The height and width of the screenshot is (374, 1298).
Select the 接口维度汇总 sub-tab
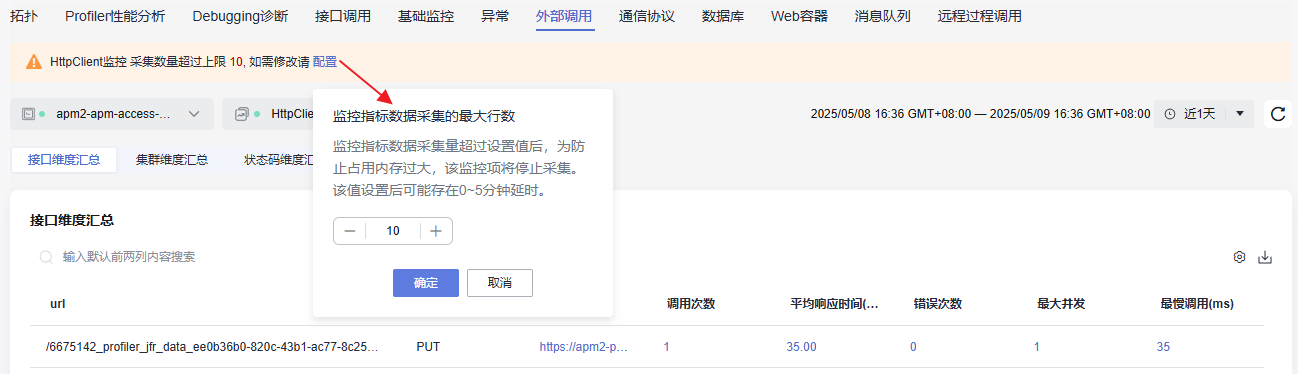point(64,159)
